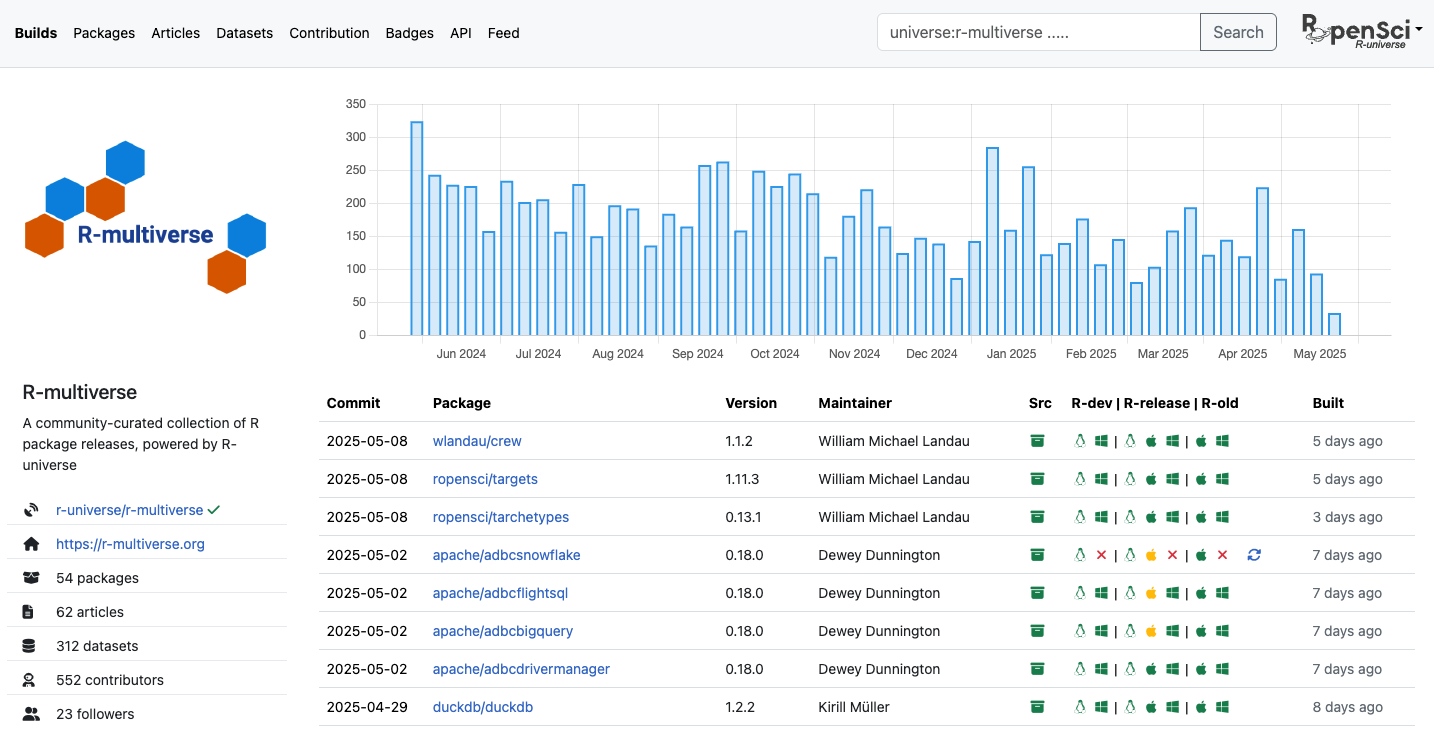1434x731 pixels.
Task: Click the home icon beside the website link
Action: click(x=30, y=543)
